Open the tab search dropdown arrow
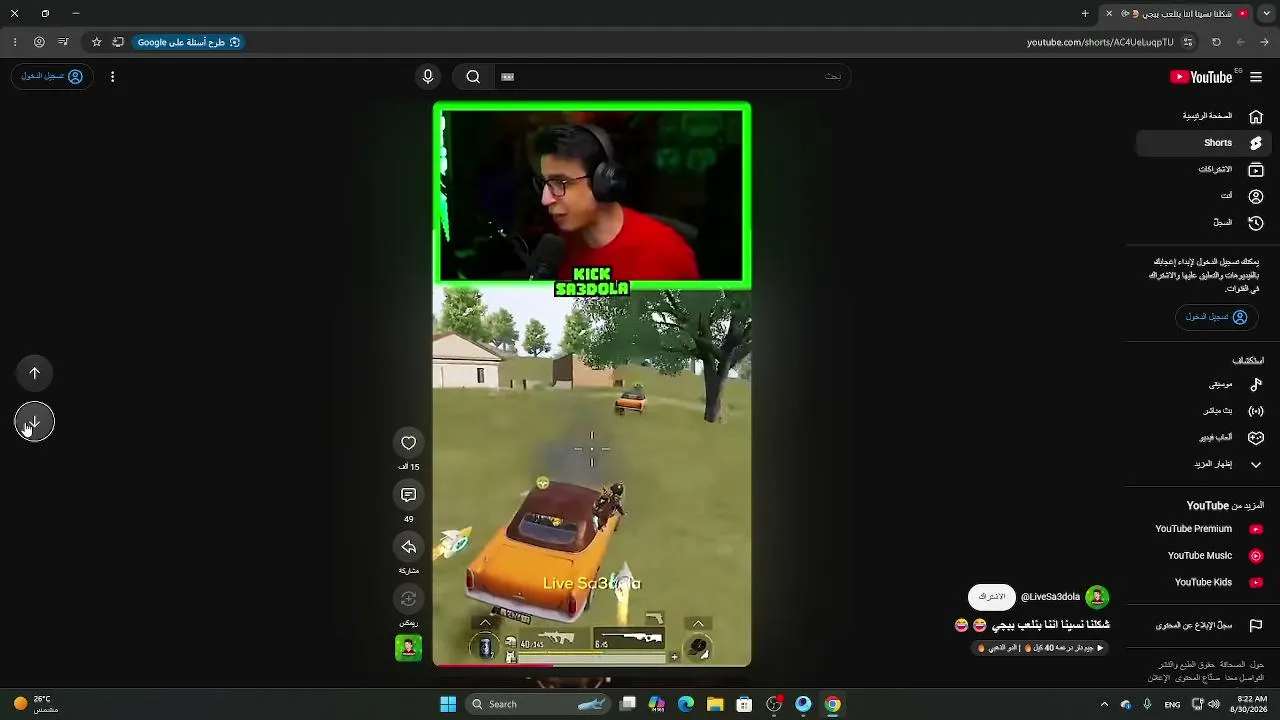This screenshot has width=1280, height=720. 1265,14
